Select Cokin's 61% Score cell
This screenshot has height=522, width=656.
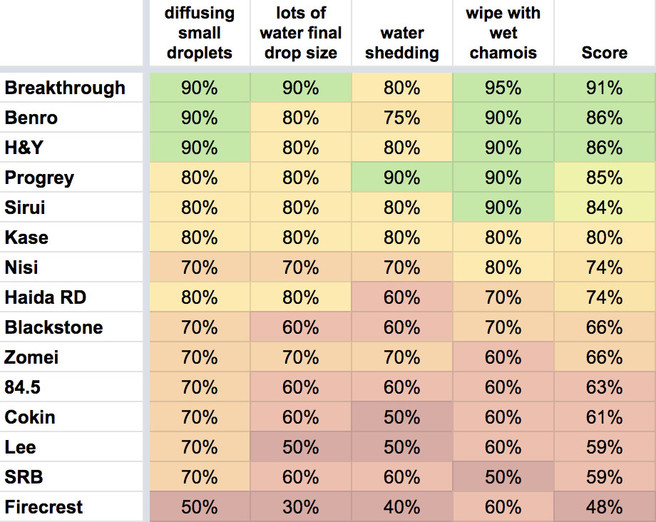click(x=602, y=417)
